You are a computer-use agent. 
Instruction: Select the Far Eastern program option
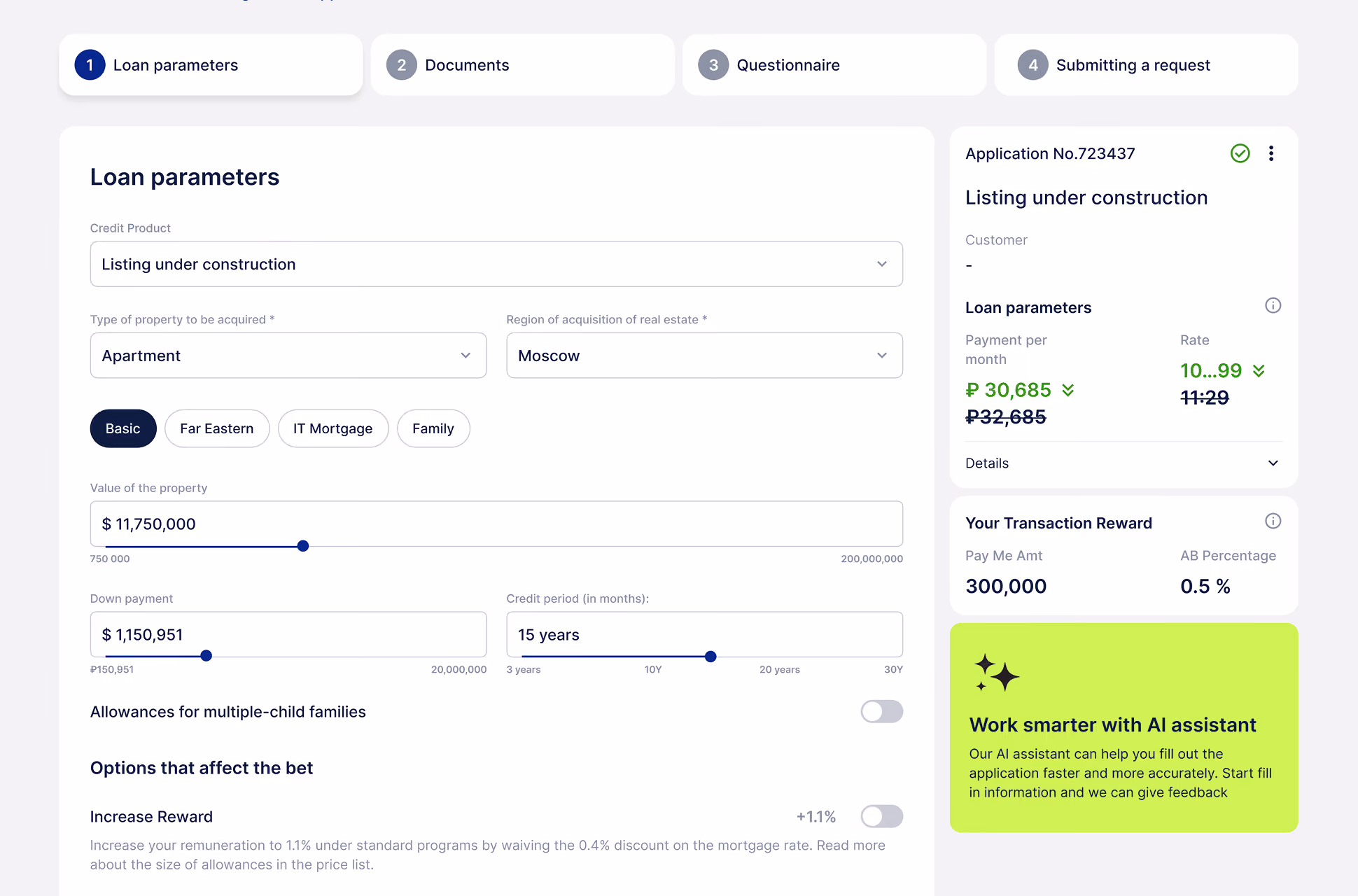click(217, 428)
